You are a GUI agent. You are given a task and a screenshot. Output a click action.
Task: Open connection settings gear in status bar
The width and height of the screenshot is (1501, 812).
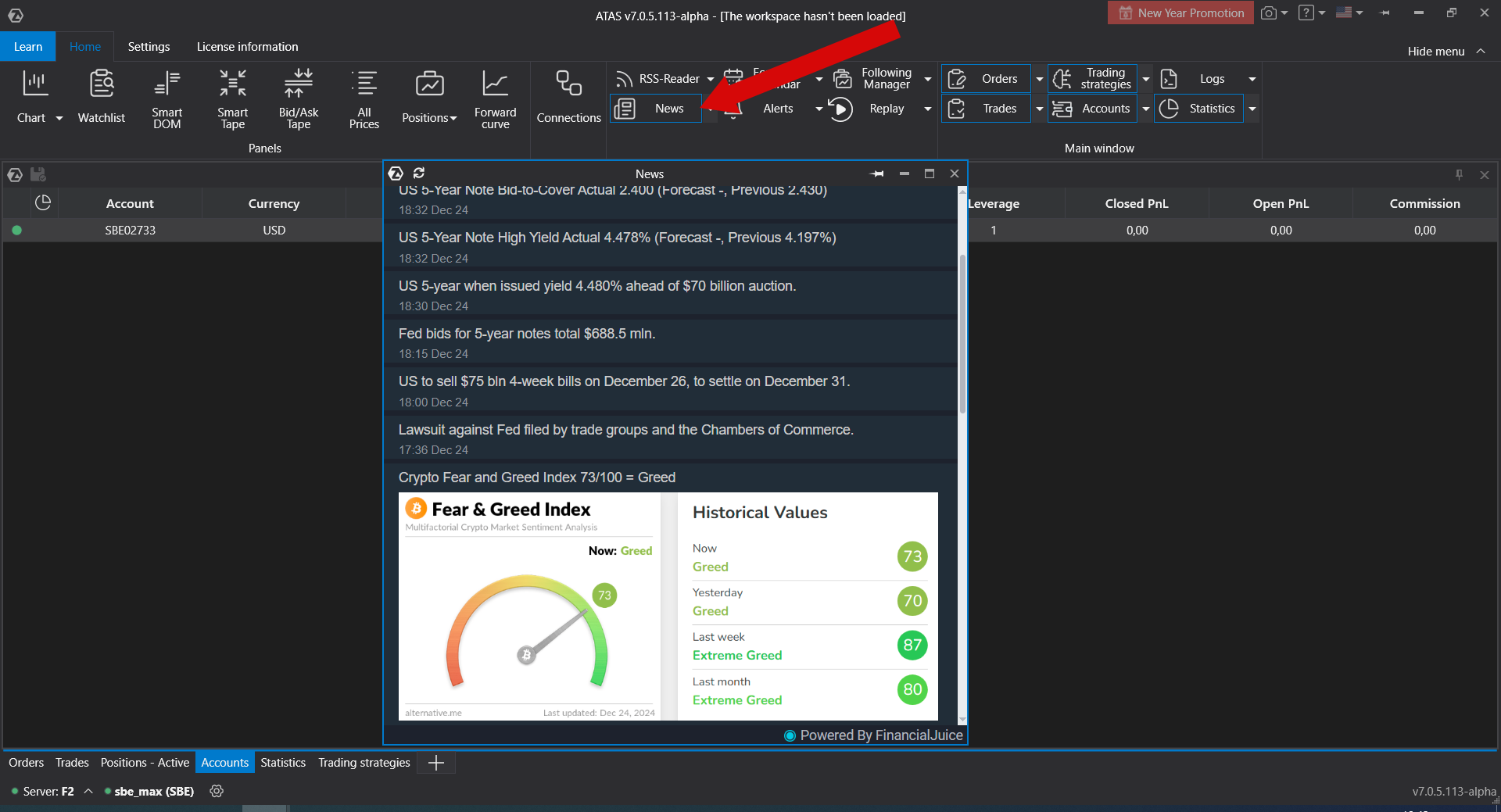point(217,791)
